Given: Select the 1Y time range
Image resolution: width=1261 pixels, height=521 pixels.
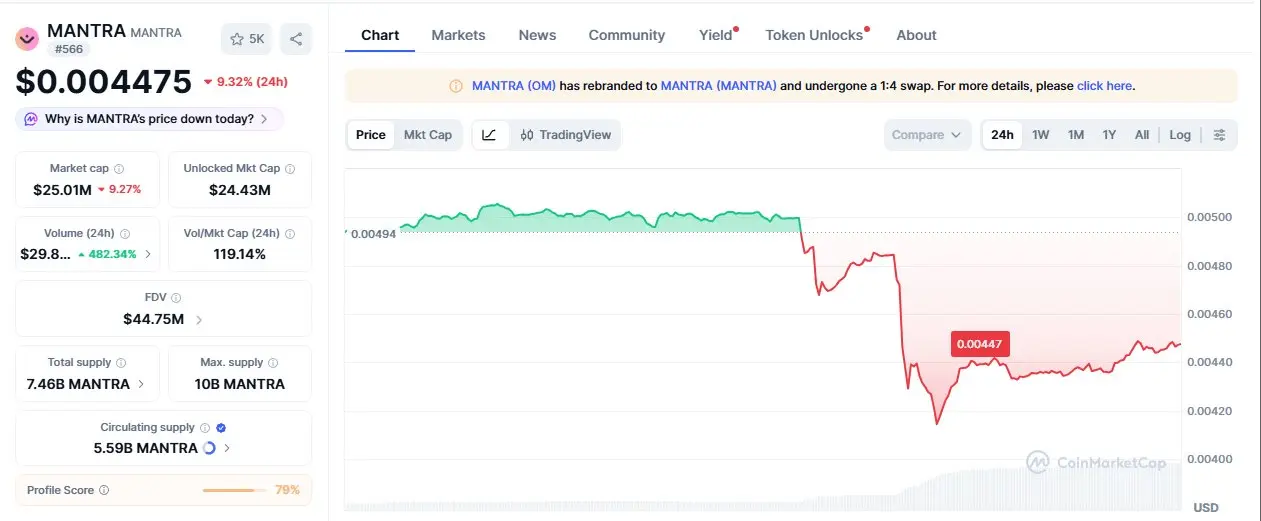Looking at the screenshot, I should (x=1109, y=135).
